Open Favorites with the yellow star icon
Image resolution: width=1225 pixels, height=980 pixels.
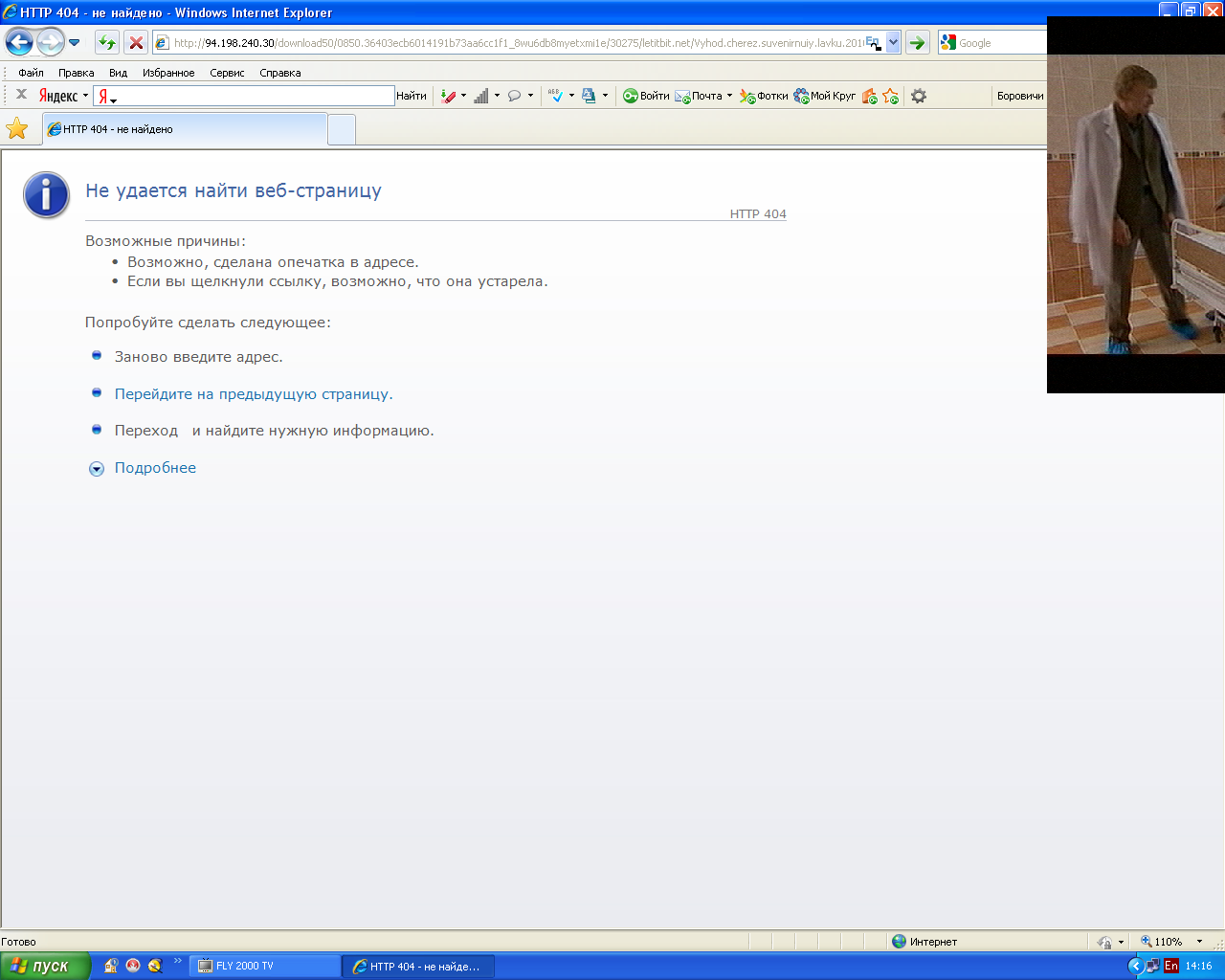coord(17,128)
